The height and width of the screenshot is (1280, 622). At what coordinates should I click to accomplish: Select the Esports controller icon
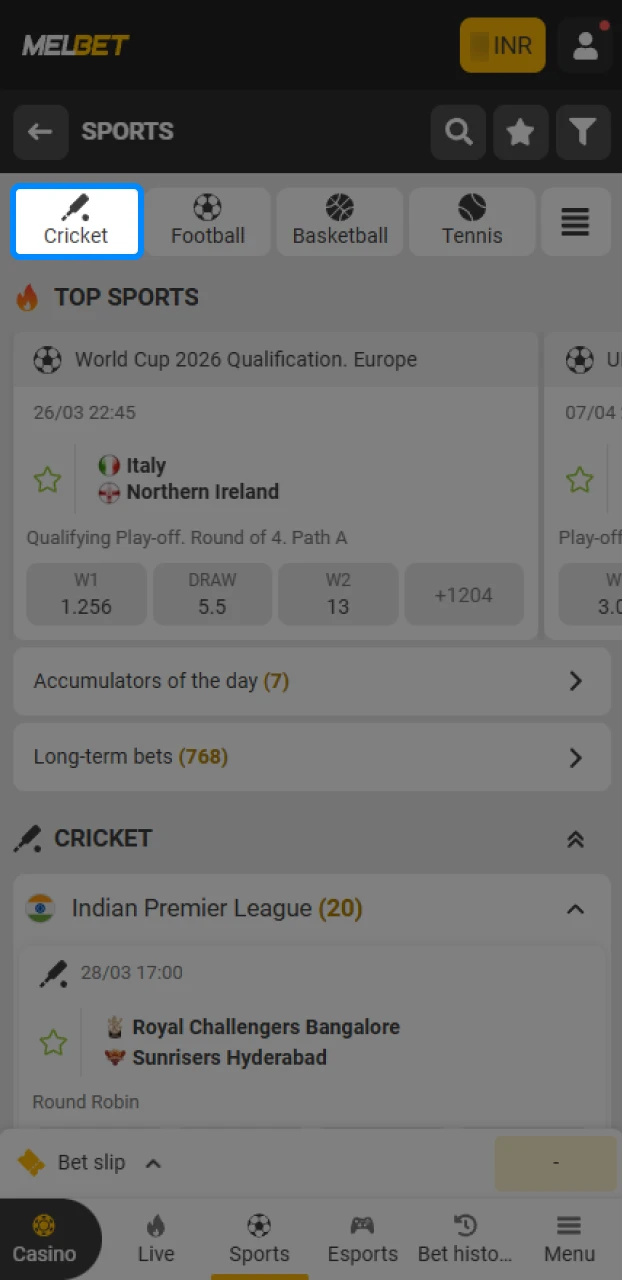click(x=362, y=1236)
